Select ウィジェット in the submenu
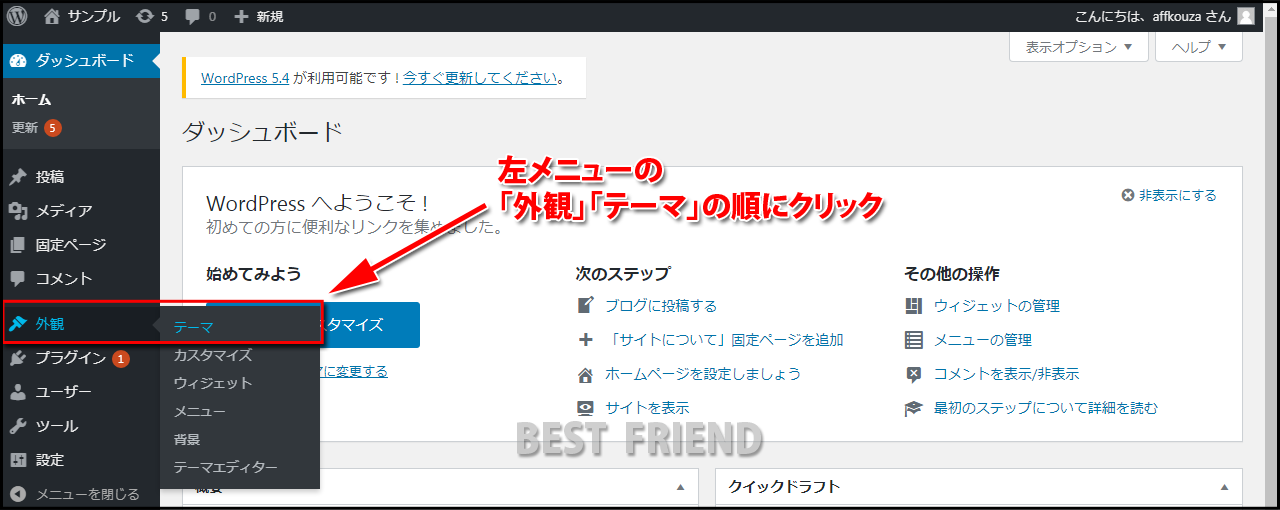This screenshot has height=510, width=1280. (212, 383)
